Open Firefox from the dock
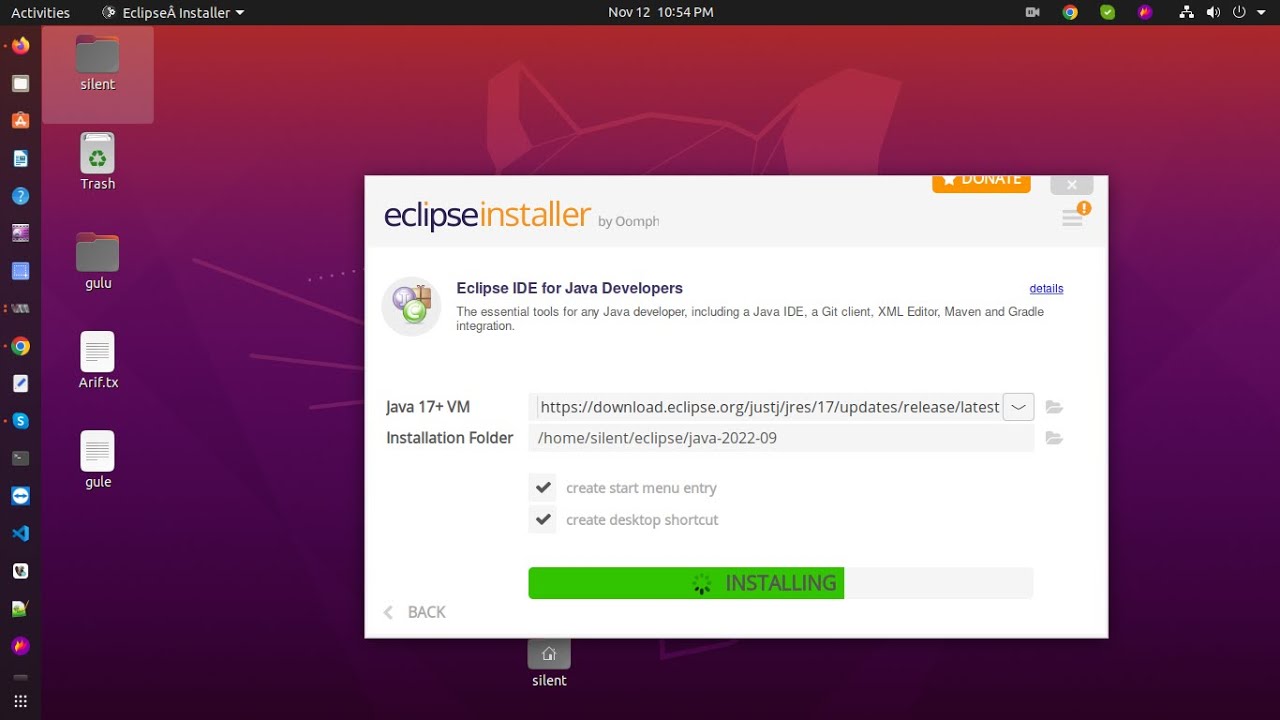The image size is (1280, 720). pos(20,46)
